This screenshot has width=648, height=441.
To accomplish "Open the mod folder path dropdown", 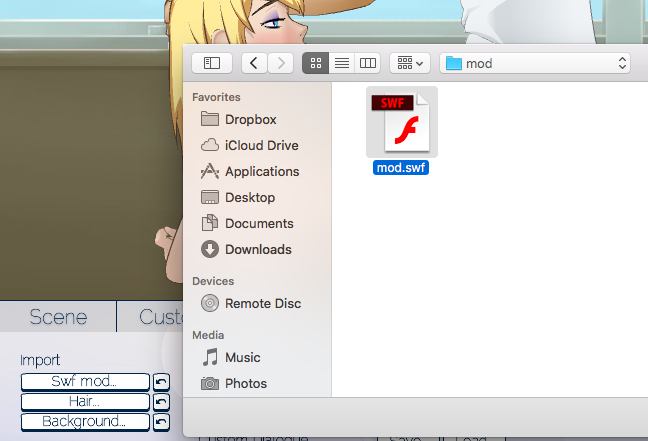I will click(535, 63).
